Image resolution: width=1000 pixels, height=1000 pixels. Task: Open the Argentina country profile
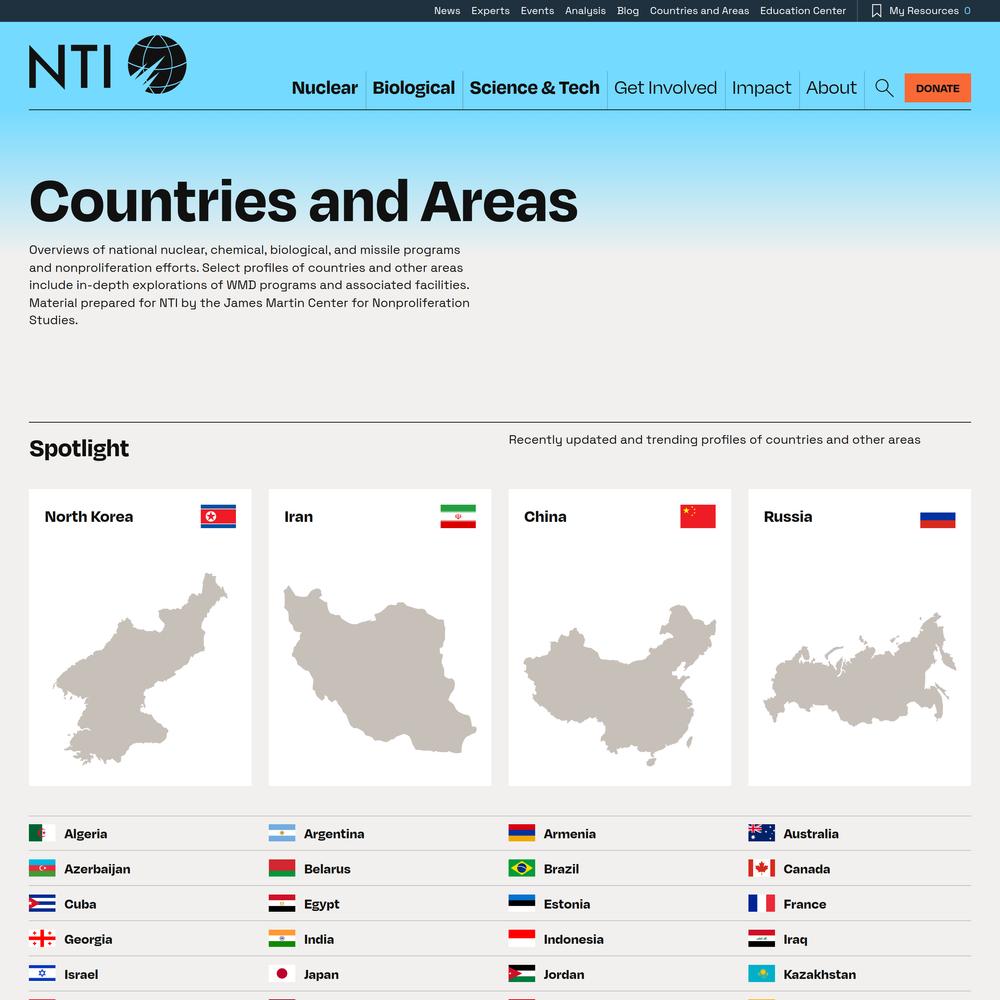(334, 834)
